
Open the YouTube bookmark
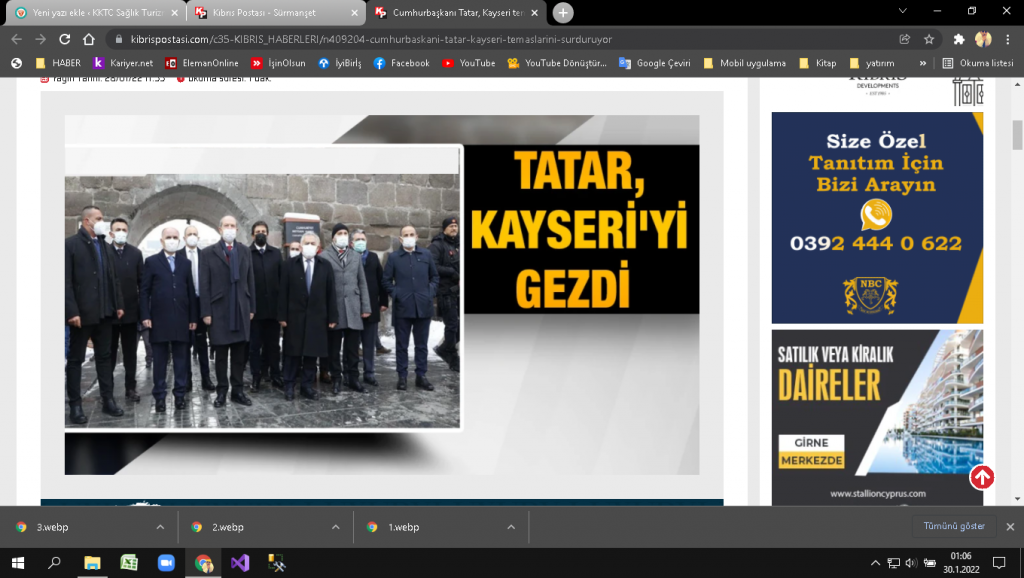(x=469, y=63)
